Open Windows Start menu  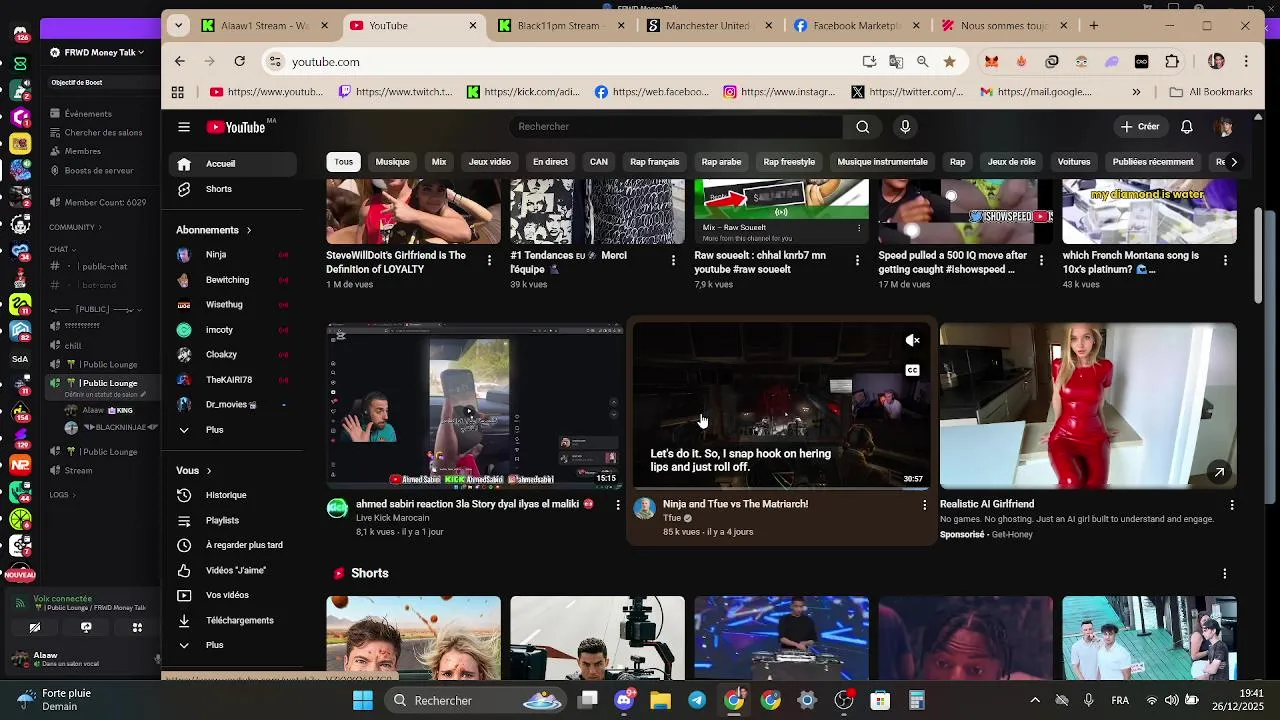coord(363,700)
